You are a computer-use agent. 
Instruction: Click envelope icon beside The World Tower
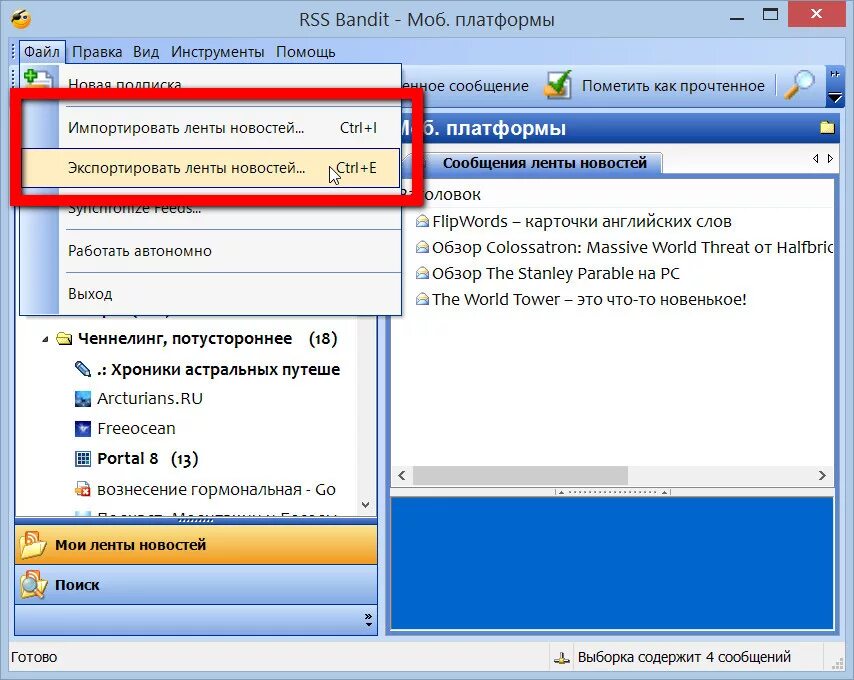tap(422, 299)
